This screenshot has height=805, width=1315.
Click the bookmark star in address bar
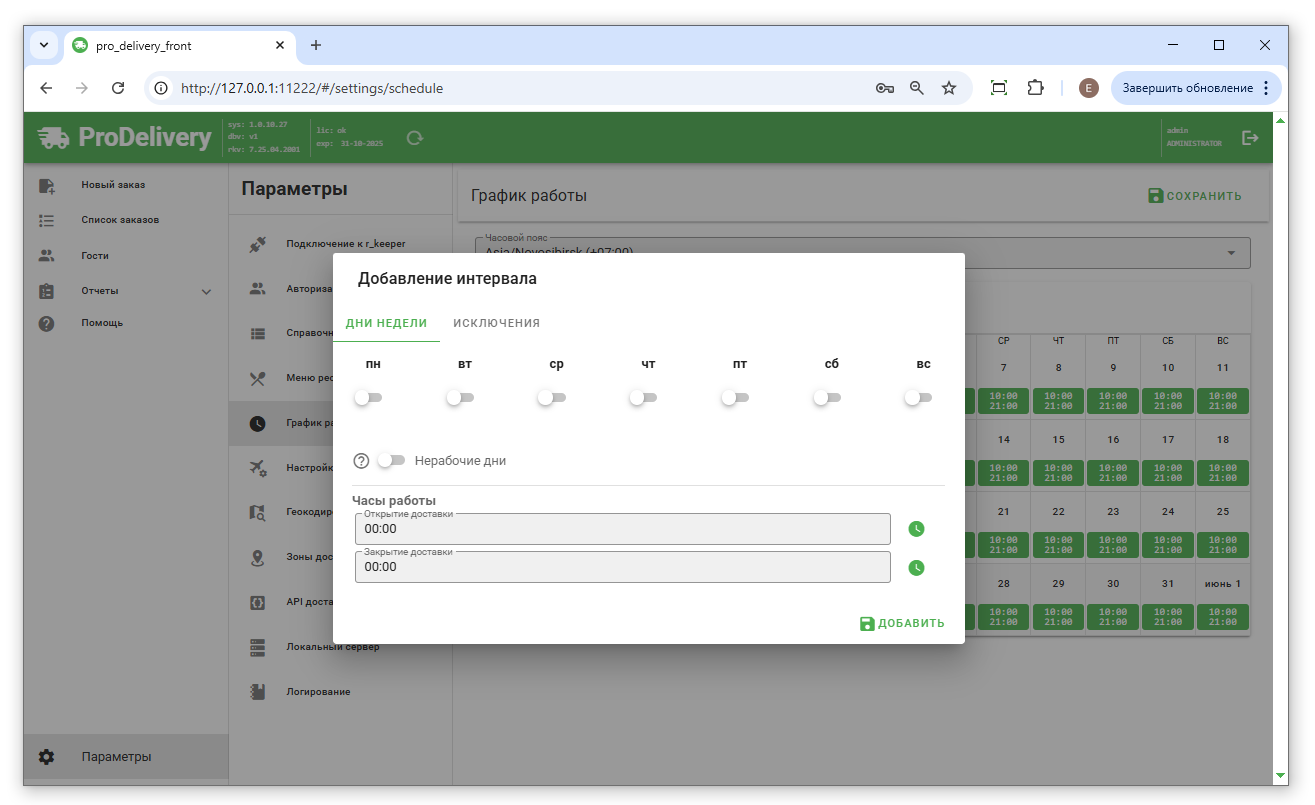pos(949,88)
